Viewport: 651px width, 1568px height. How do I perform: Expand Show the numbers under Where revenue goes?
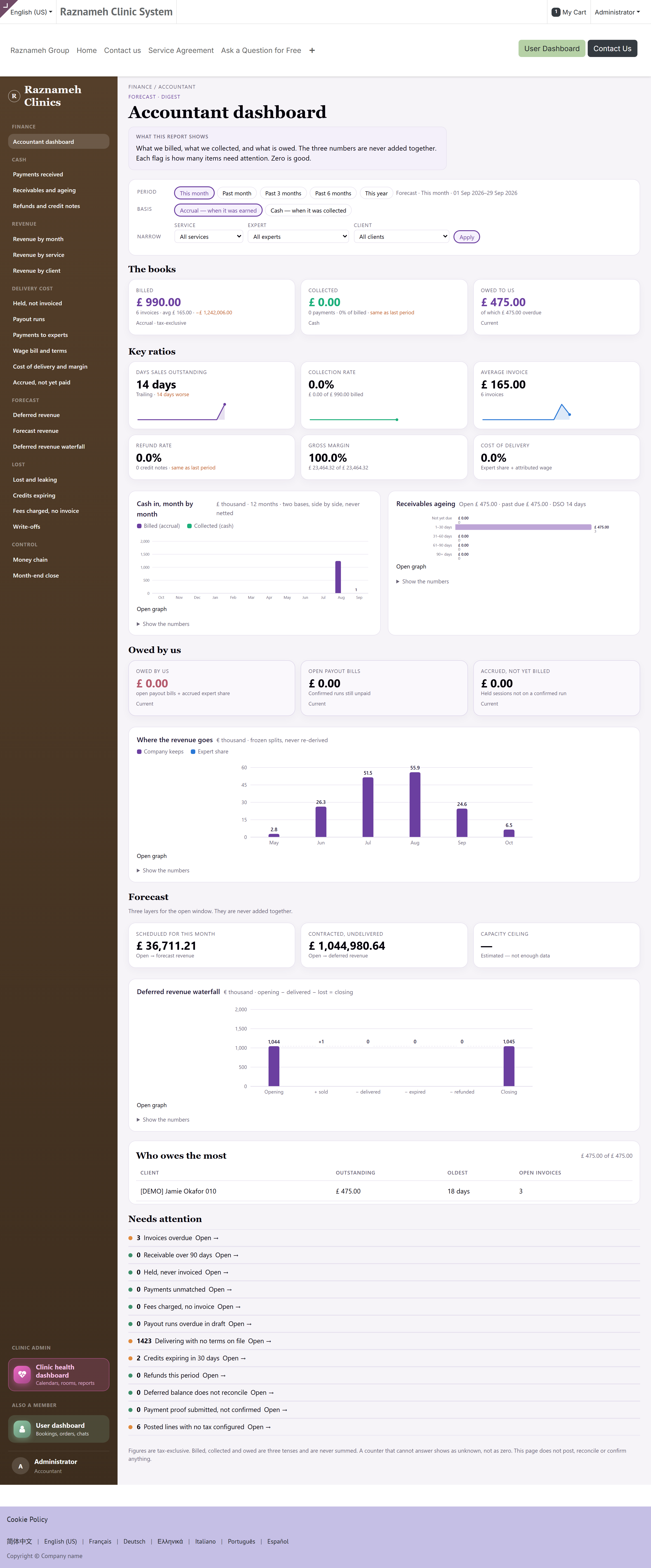click(x=163, y=870)
